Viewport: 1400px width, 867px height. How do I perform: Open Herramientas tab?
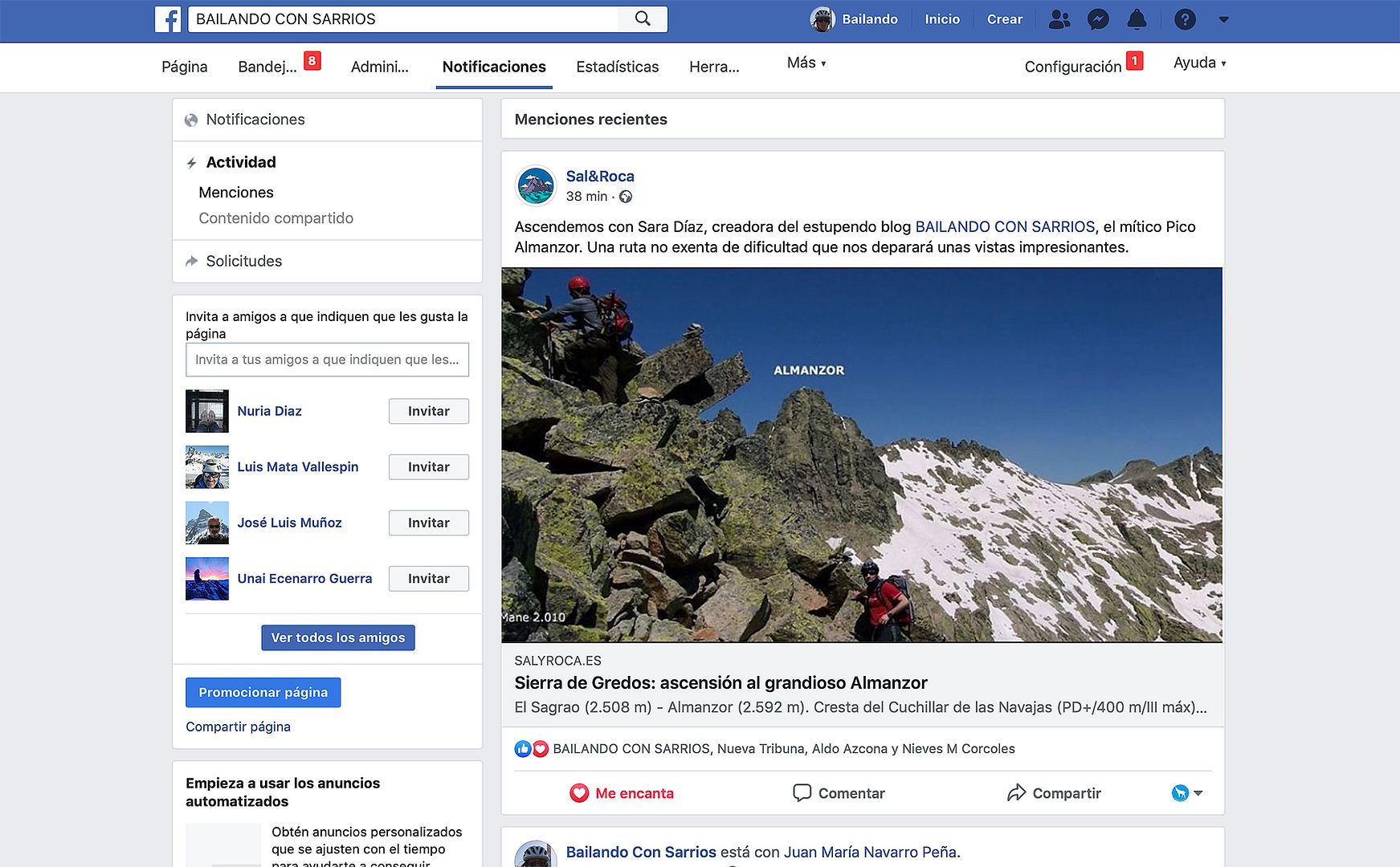coord(714,67)
